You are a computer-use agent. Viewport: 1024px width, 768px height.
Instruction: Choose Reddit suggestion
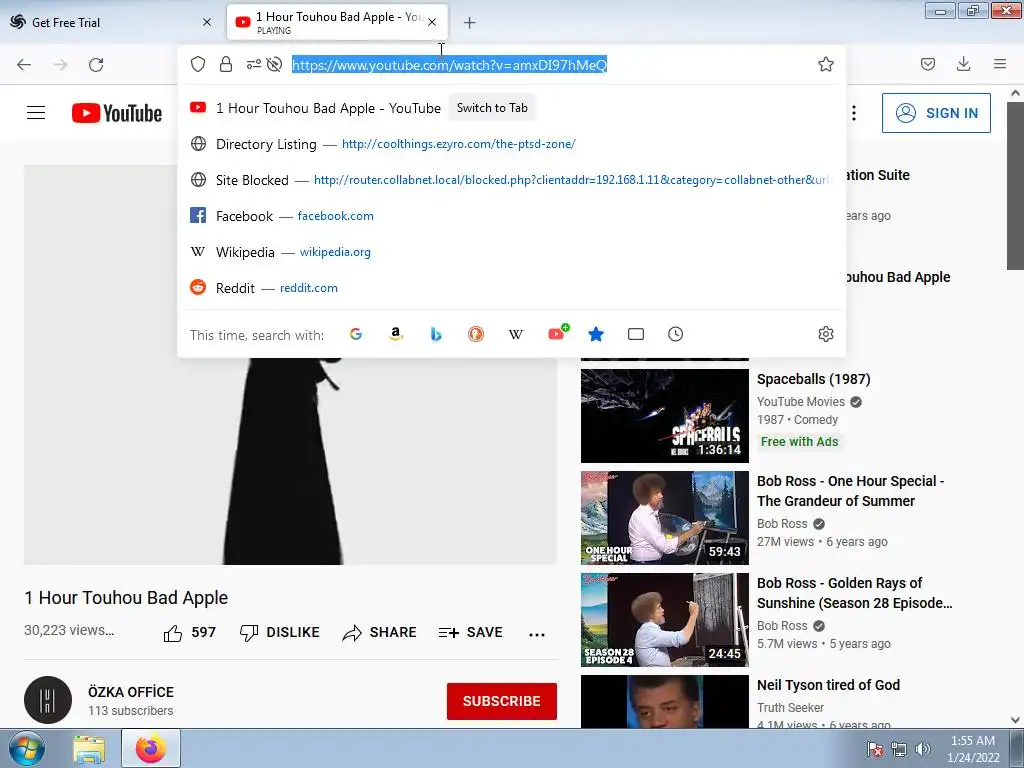click(x=511, y=287)
